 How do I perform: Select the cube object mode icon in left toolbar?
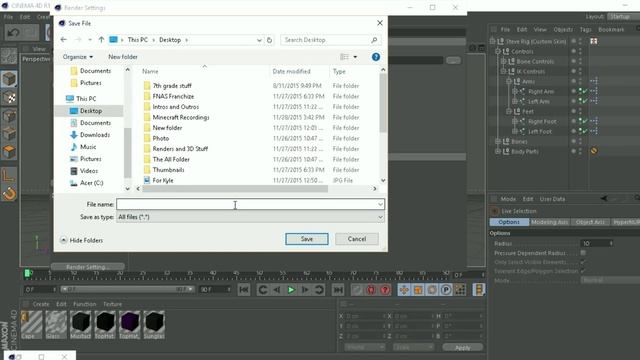coord(9,79)
